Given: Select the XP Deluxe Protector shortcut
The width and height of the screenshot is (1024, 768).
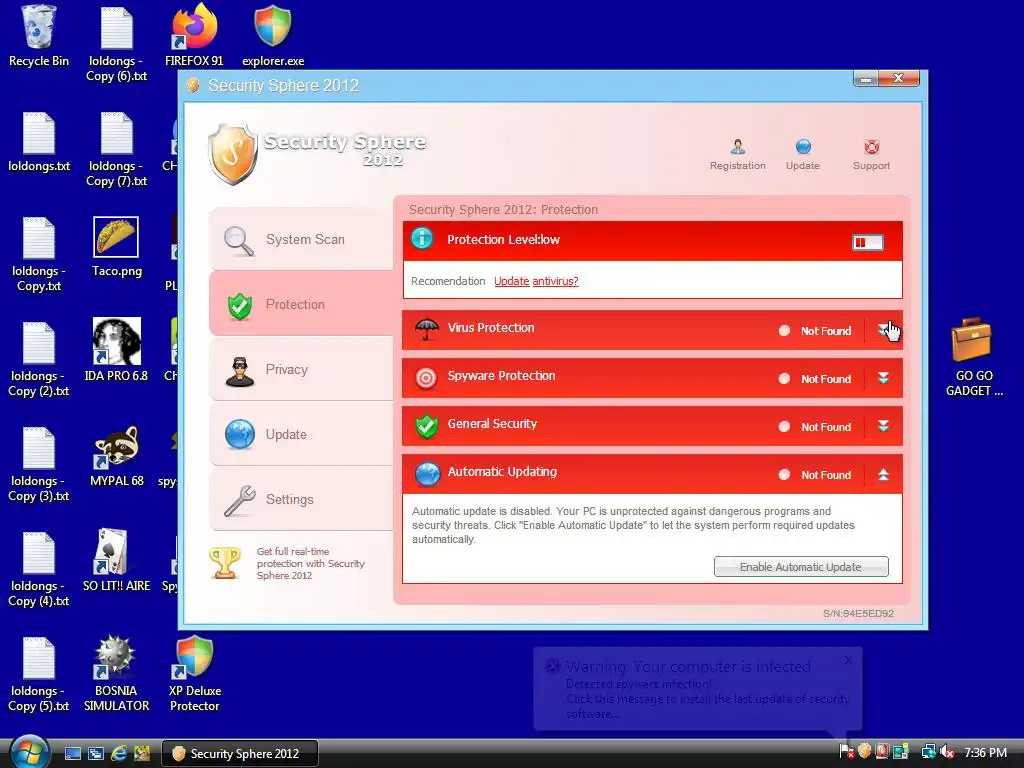Looking at the screenshot, I should 195,673.
